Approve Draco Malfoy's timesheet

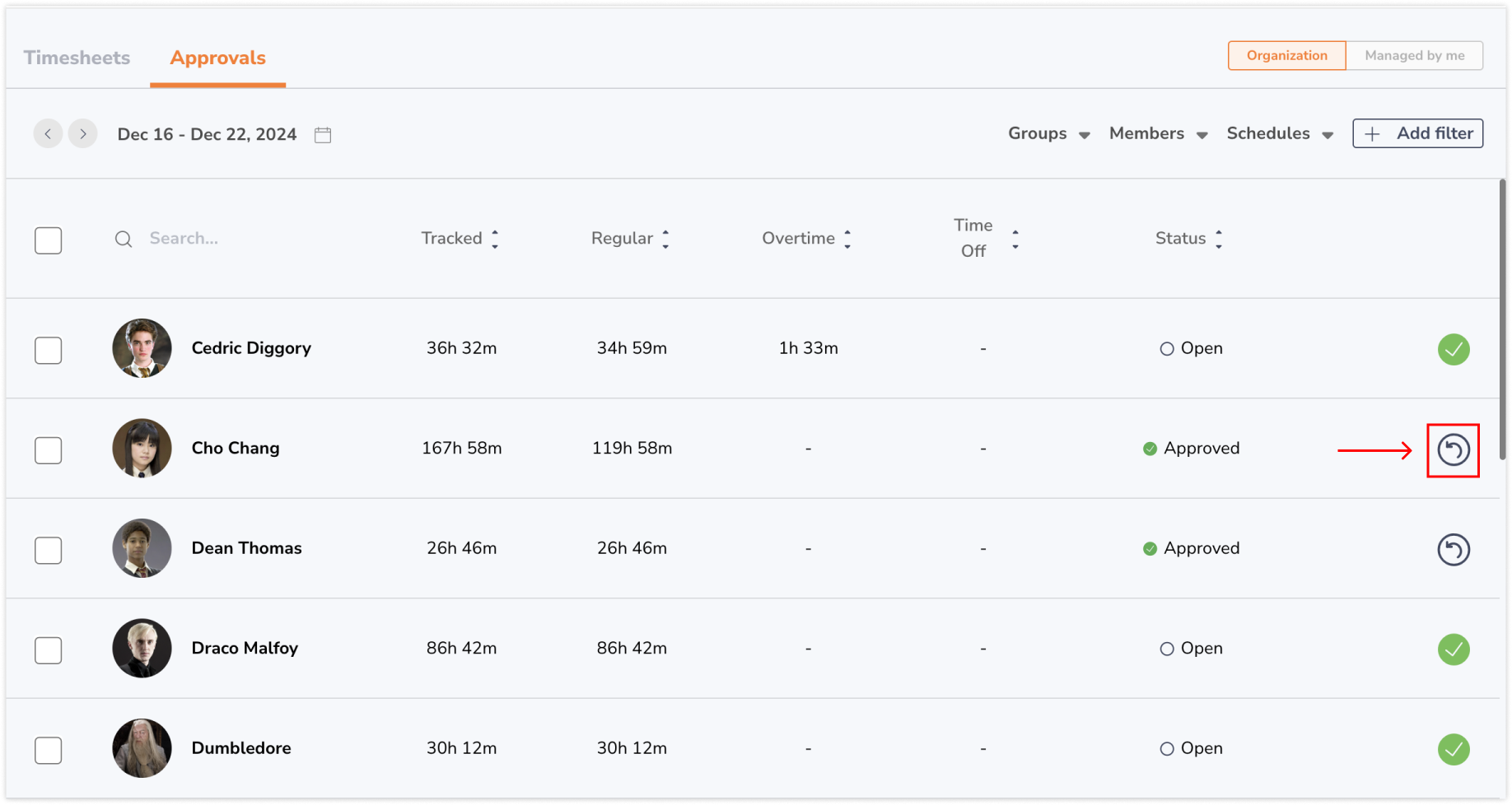pos(1454,649)
